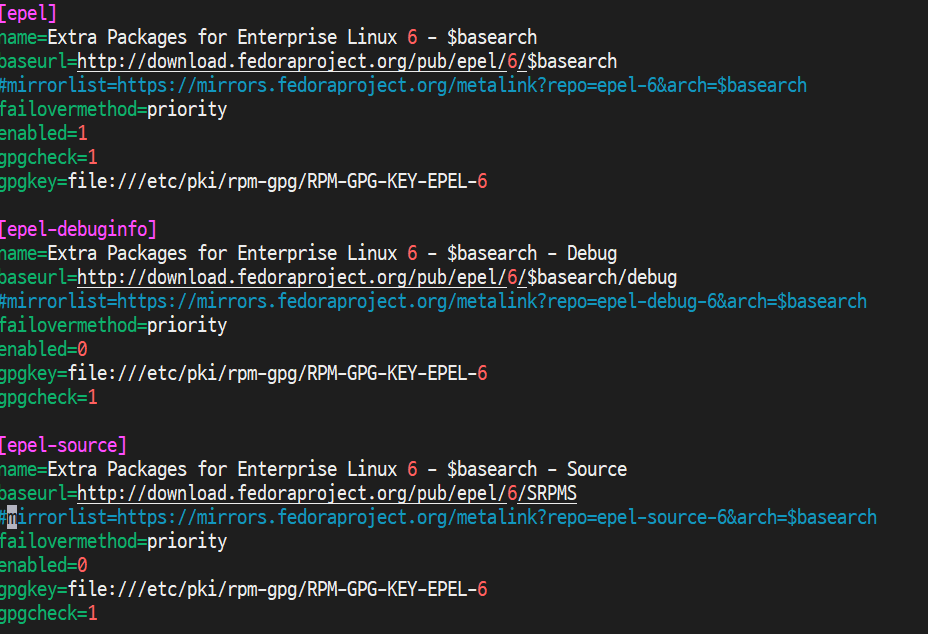Click enabled=0 under epel-source
Image resolution: width=928 pixels, height=634 pixels.
pos(44,565)
